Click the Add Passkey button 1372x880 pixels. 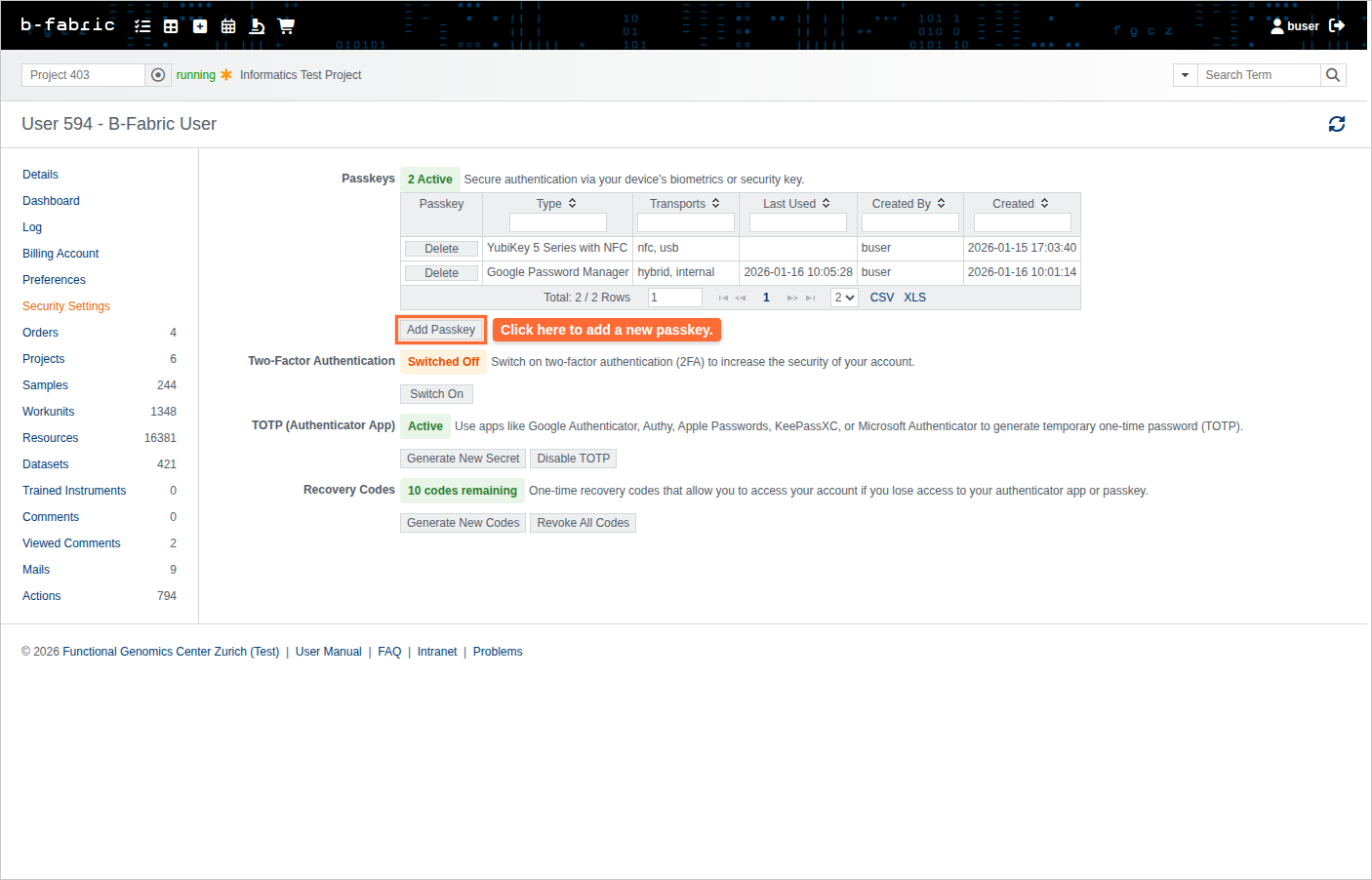pos(441,330)
